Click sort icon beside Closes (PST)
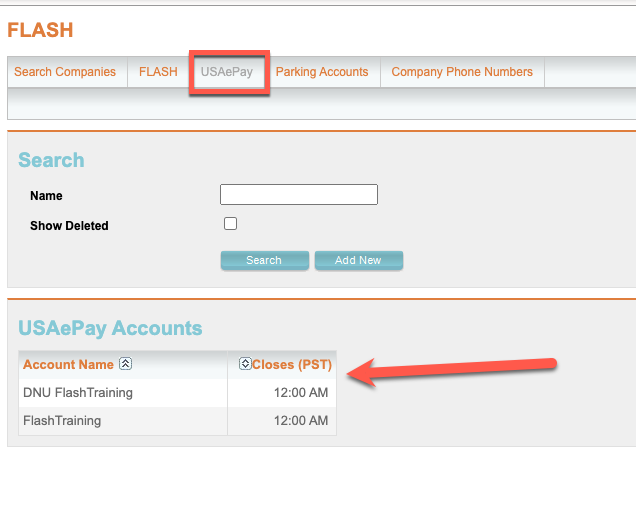The width and height of the screenshot is (636, 521). [x=245, y=364]
